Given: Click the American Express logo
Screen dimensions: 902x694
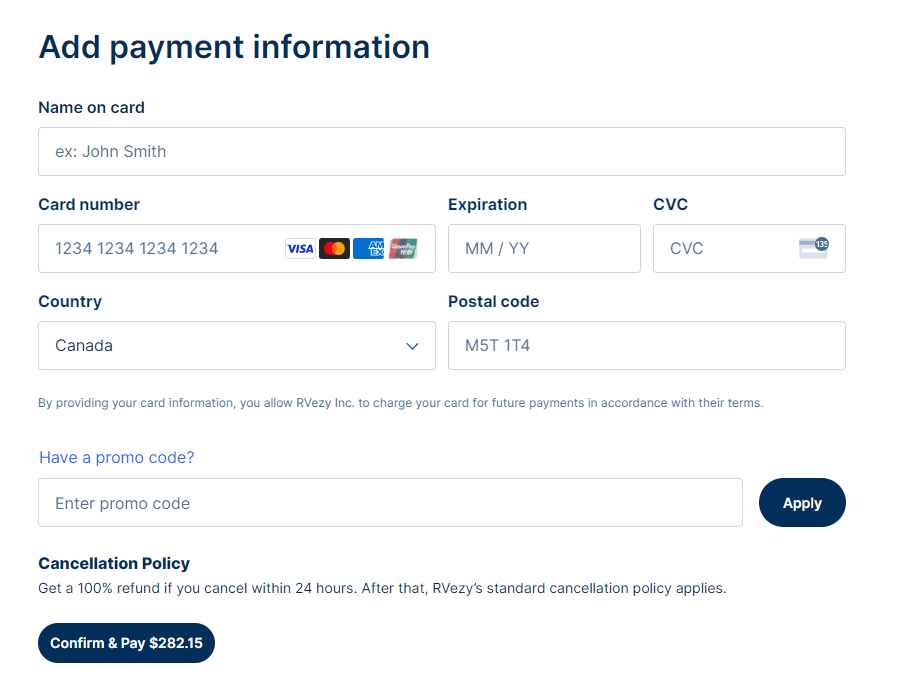Looking at the screenshot, I should [369, 249].
